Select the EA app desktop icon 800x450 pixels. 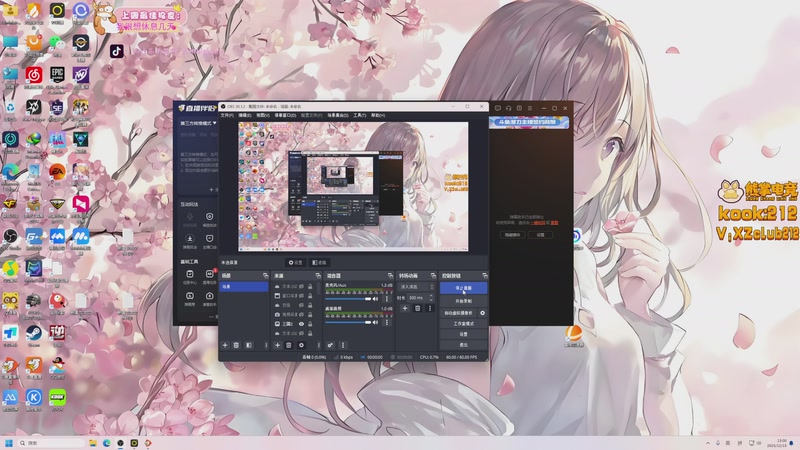(57, 172)
